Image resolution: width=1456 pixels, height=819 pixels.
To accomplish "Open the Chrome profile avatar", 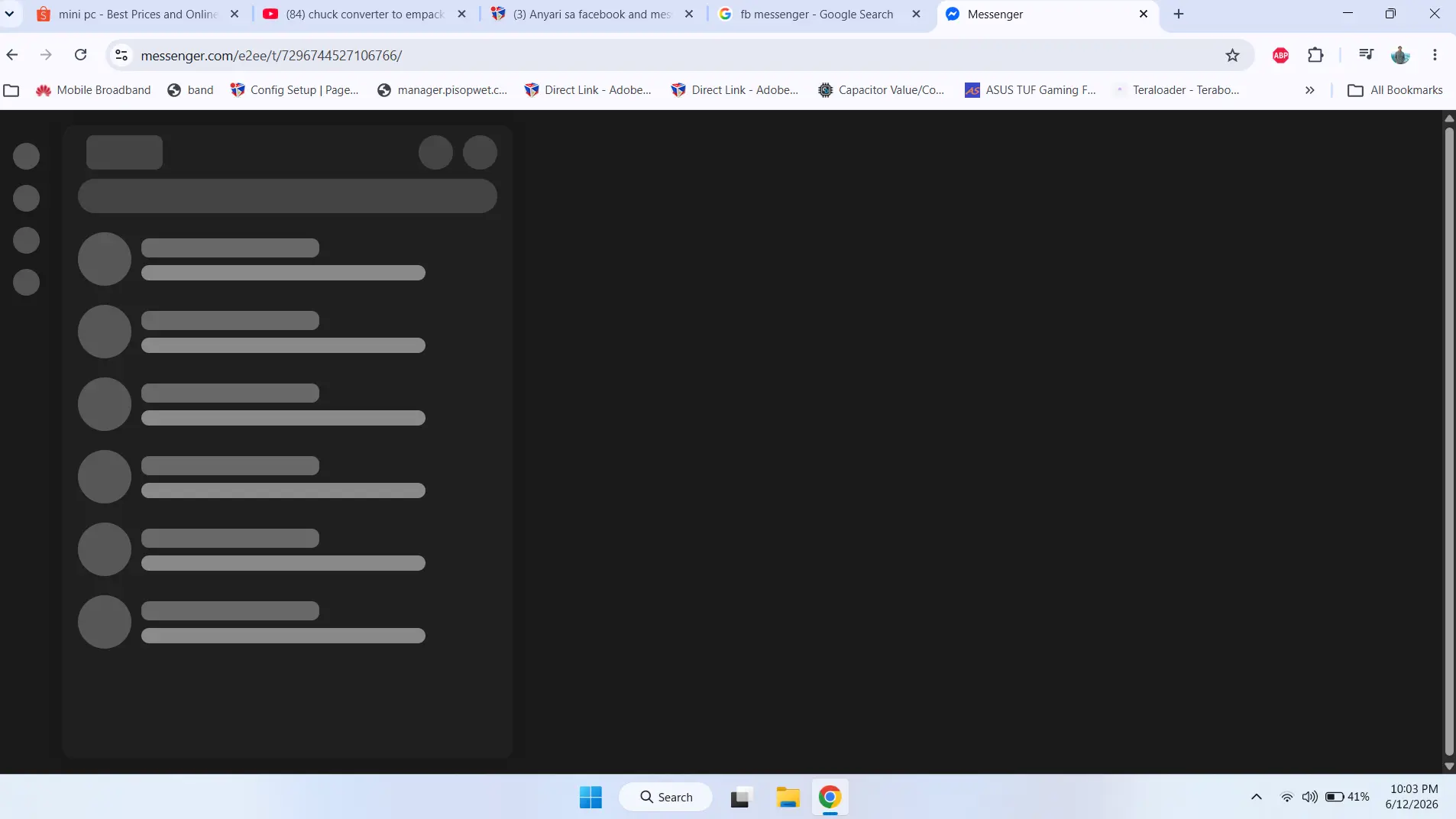I will pos(1400,55).
